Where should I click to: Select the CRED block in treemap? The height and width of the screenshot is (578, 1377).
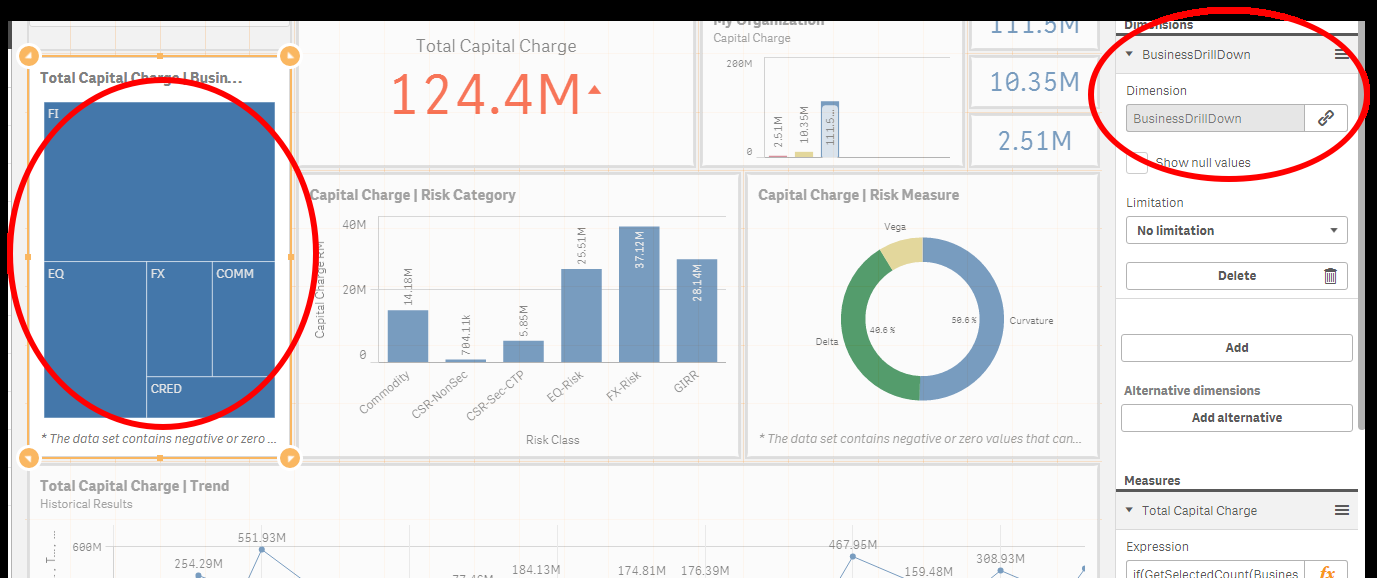tap(210, 398)
